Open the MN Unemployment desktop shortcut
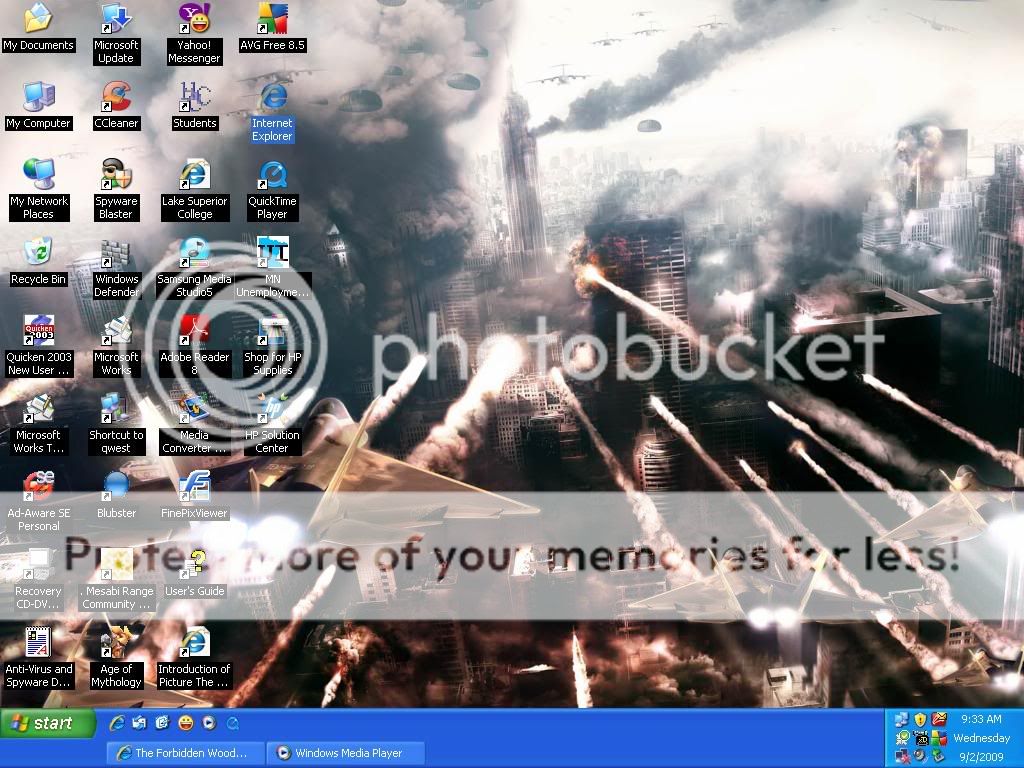The height and width of the screenshot is (768, 1024). coord(272,268)
